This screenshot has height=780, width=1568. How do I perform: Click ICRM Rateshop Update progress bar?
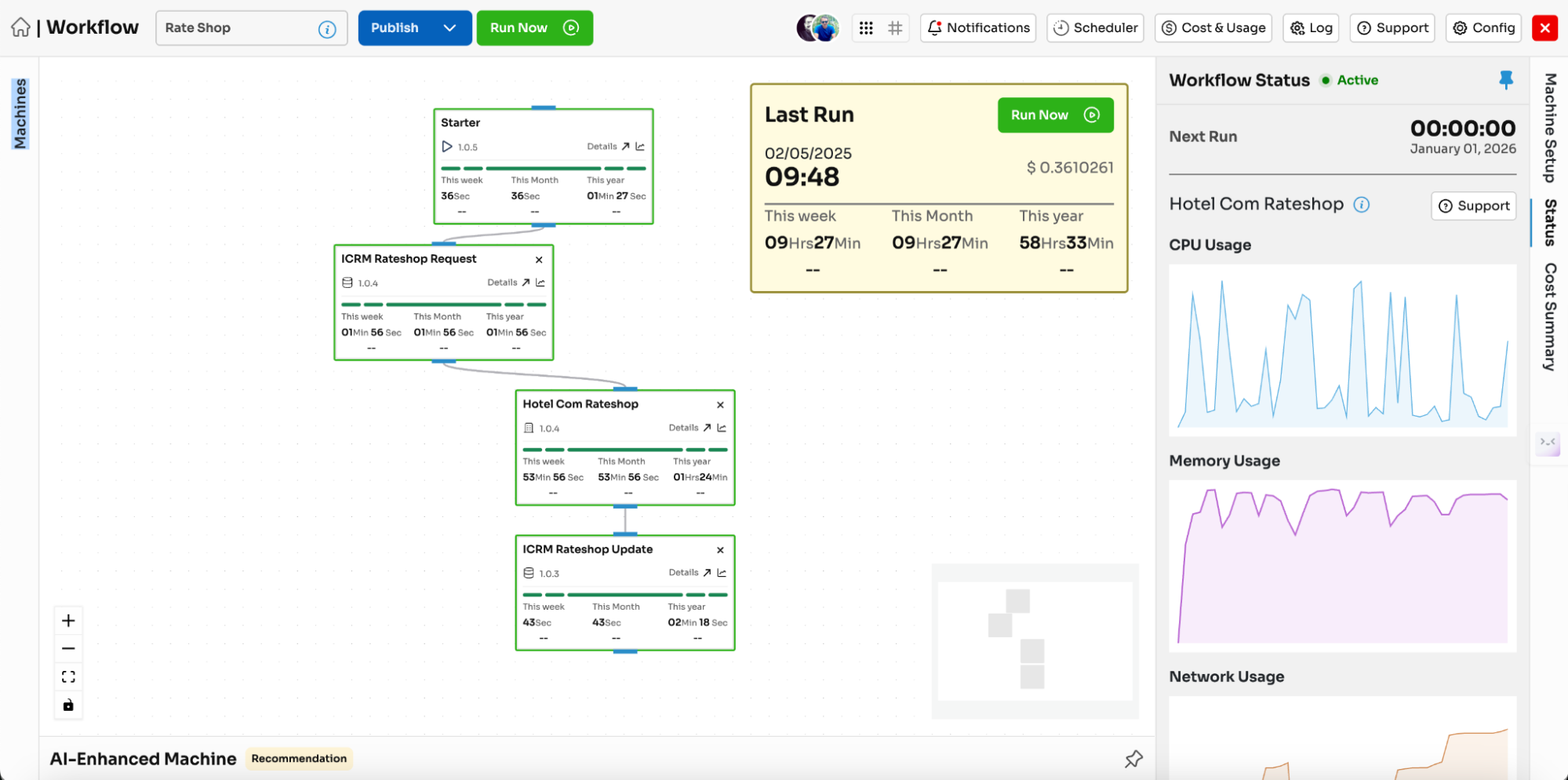click(624, 595)
